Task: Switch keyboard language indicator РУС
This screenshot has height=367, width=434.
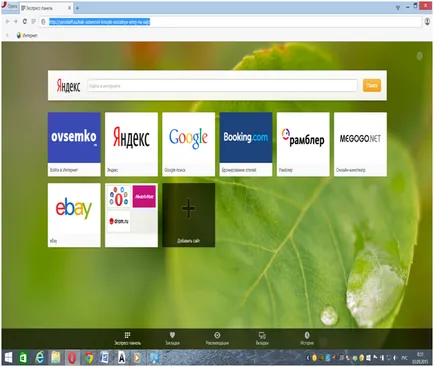Action: tap(404, 358)
